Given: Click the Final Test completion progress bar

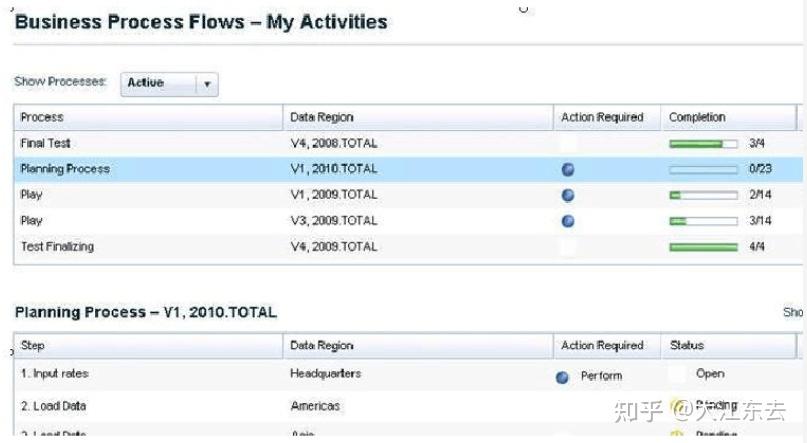Looking at the screenshot, I should tap(703, 144).
